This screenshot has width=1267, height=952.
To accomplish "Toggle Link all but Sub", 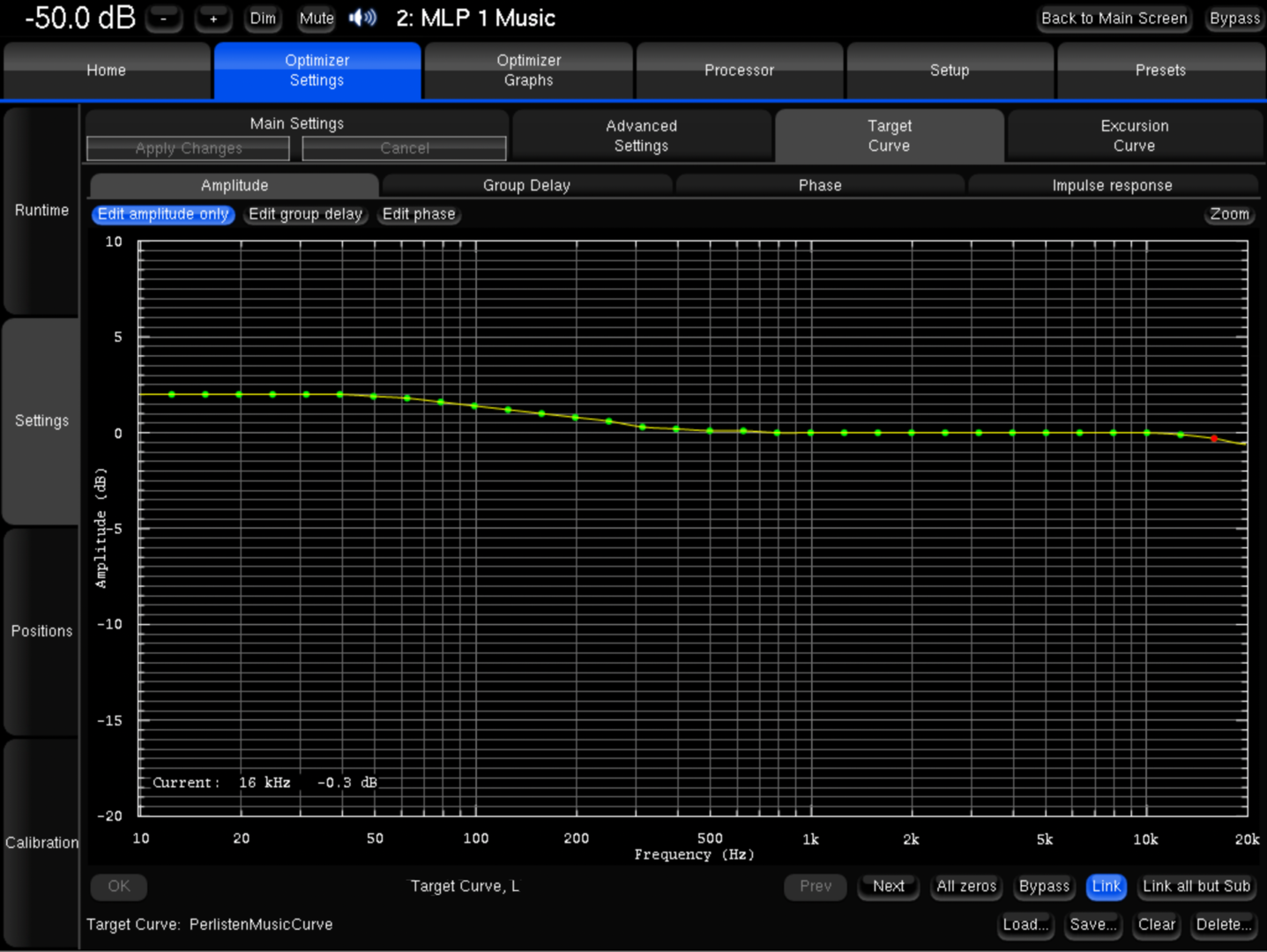I will [1196, 886].
